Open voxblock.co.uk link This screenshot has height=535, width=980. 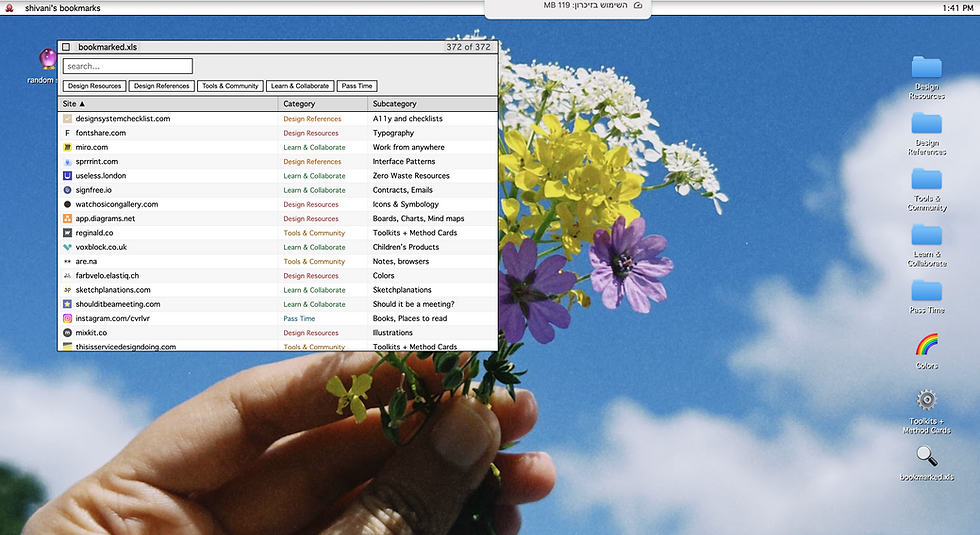click(x=101, y=247)
